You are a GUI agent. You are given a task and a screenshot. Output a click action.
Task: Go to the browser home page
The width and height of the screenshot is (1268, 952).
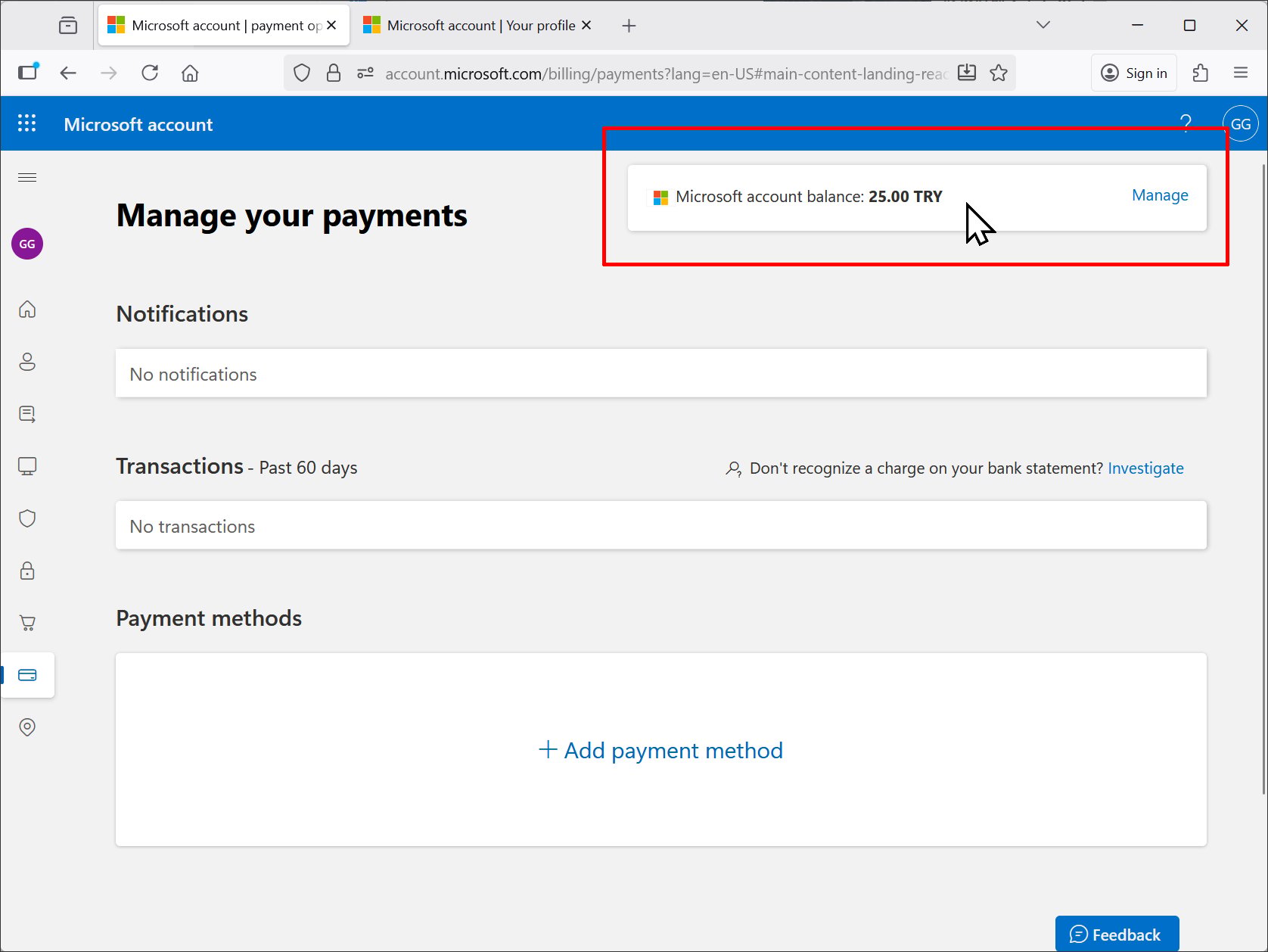tap(190, 73)
